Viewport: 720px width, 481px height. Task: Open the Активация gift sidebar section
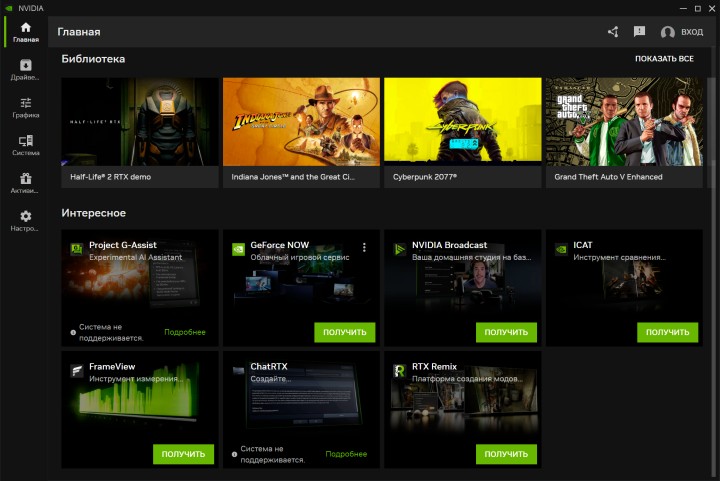click(26, 183)
